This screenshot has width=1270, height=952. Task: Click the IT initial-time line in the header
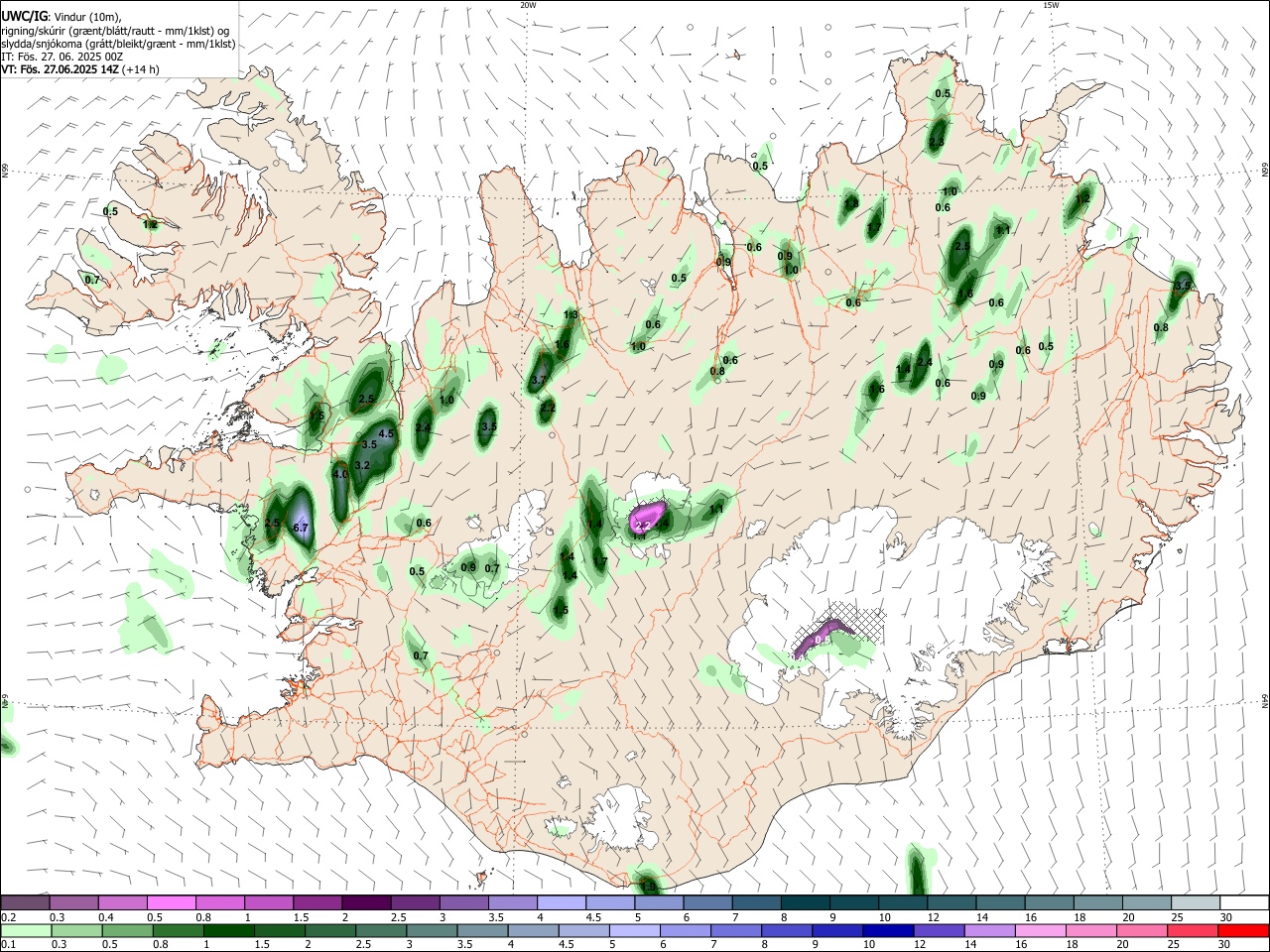click(x=63, y=57)
